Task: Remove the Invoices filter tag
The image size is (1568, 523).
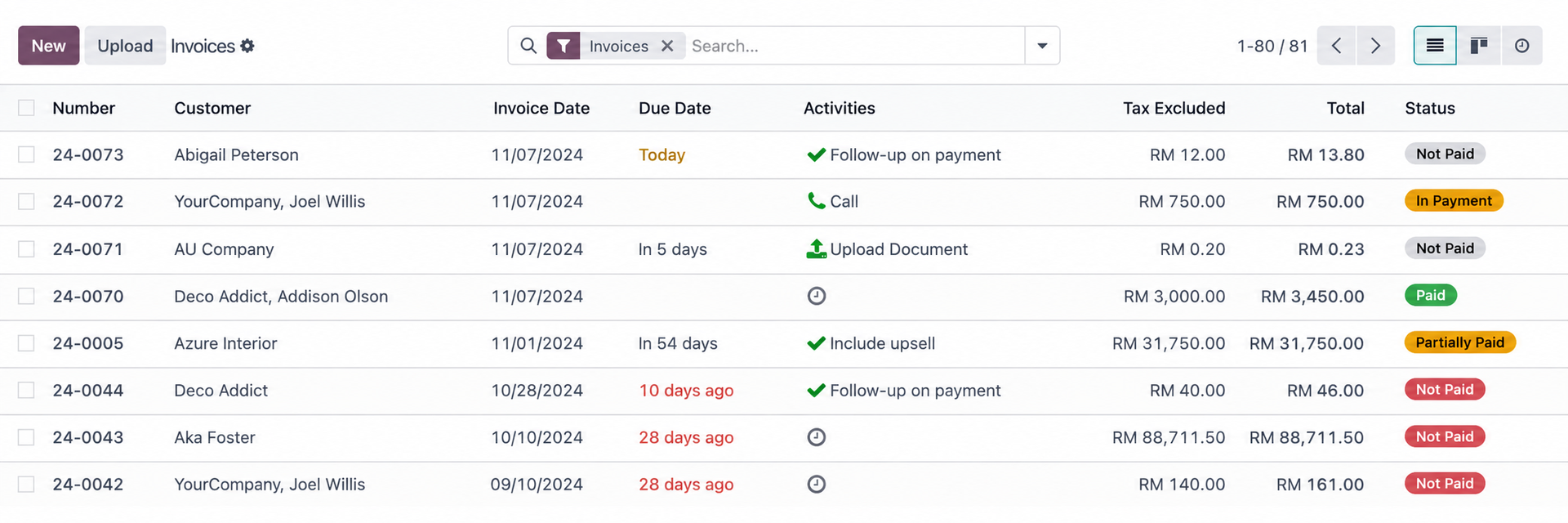Action: 667,46
